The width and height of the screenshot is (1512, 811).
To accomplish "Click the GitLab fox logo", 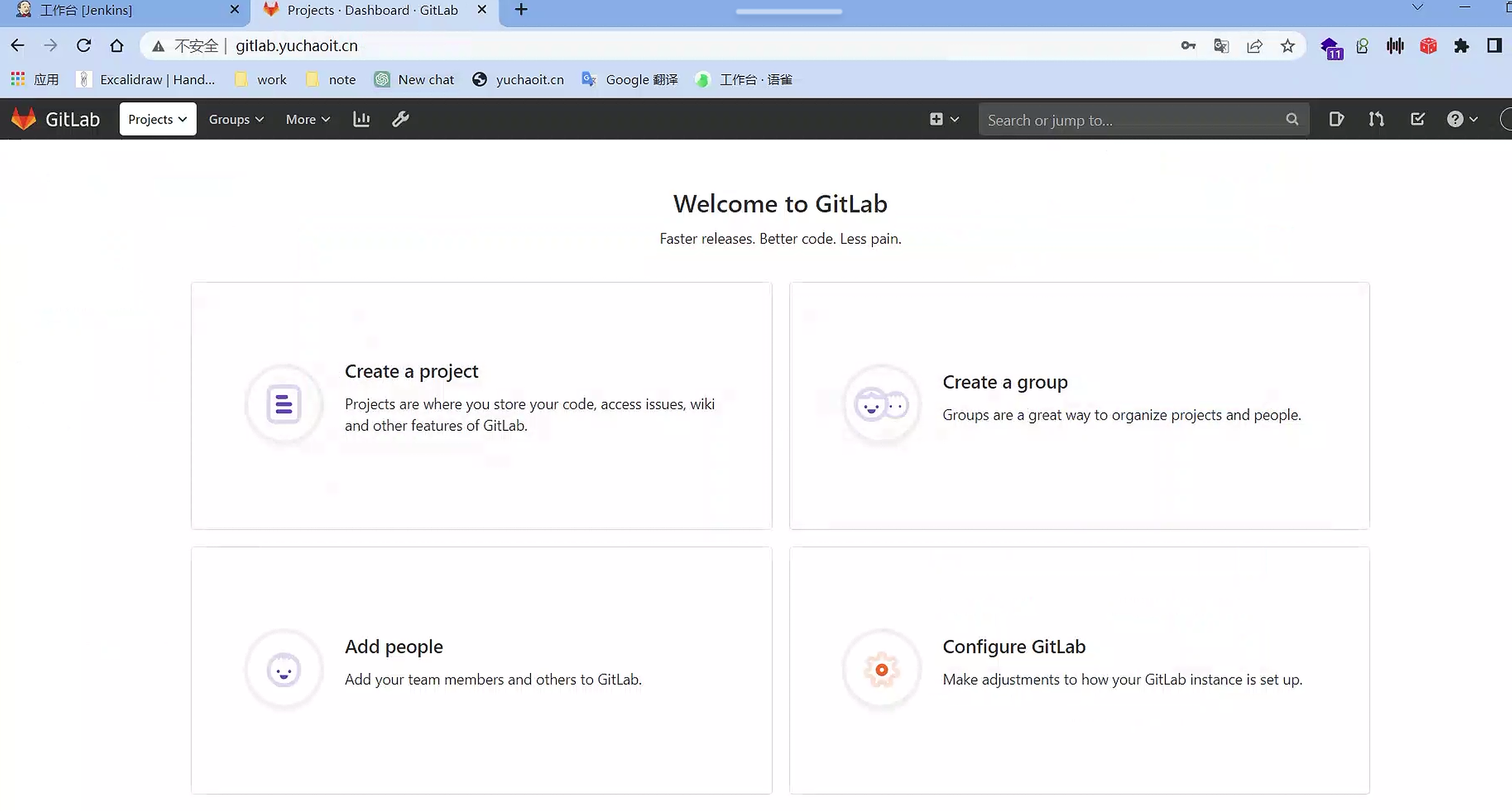I will pyautogui.click(x=24, y=119).
